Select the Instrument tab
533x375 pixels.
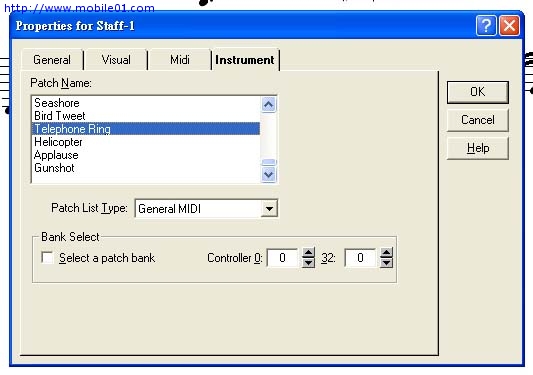coord(245,60)
